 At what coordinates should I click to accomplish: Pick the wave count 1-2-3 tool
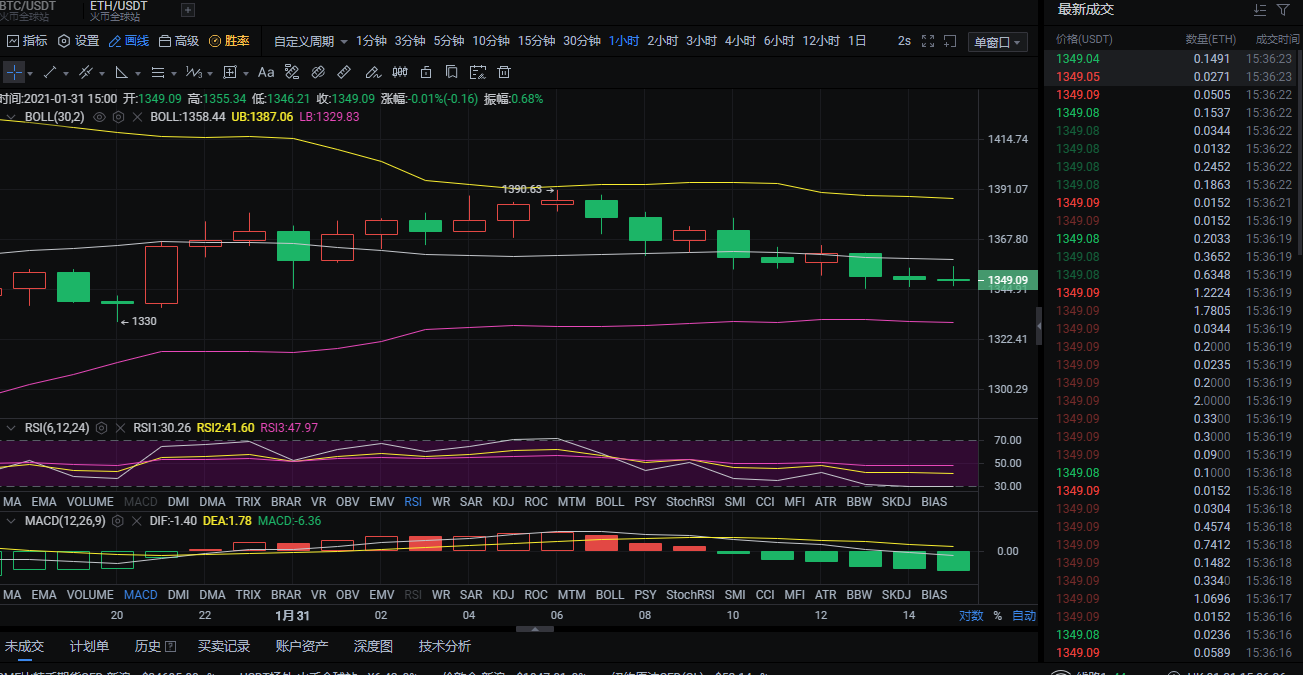(193, 72)
